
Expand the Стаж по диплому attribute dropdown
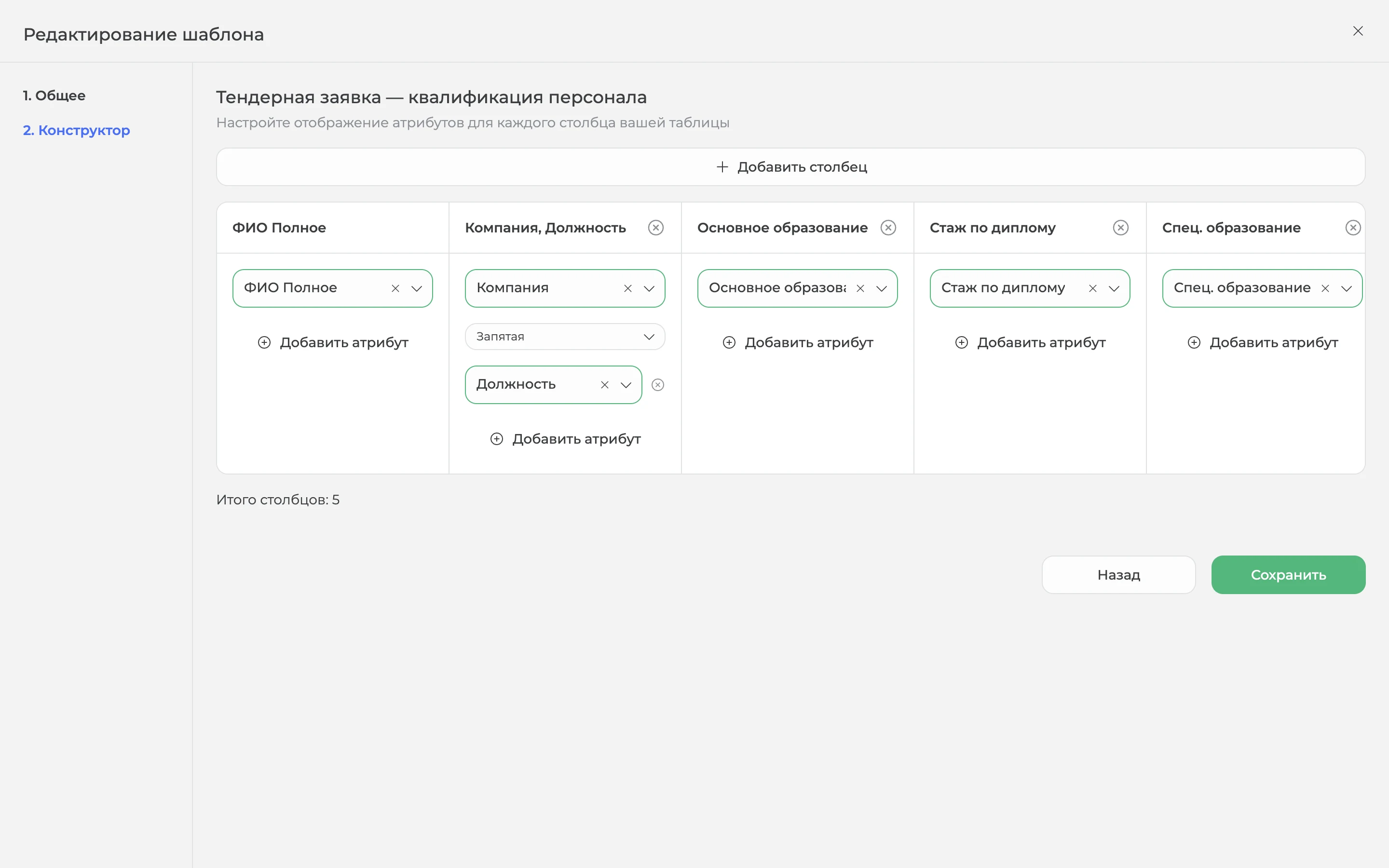[x=1114, y=288]
